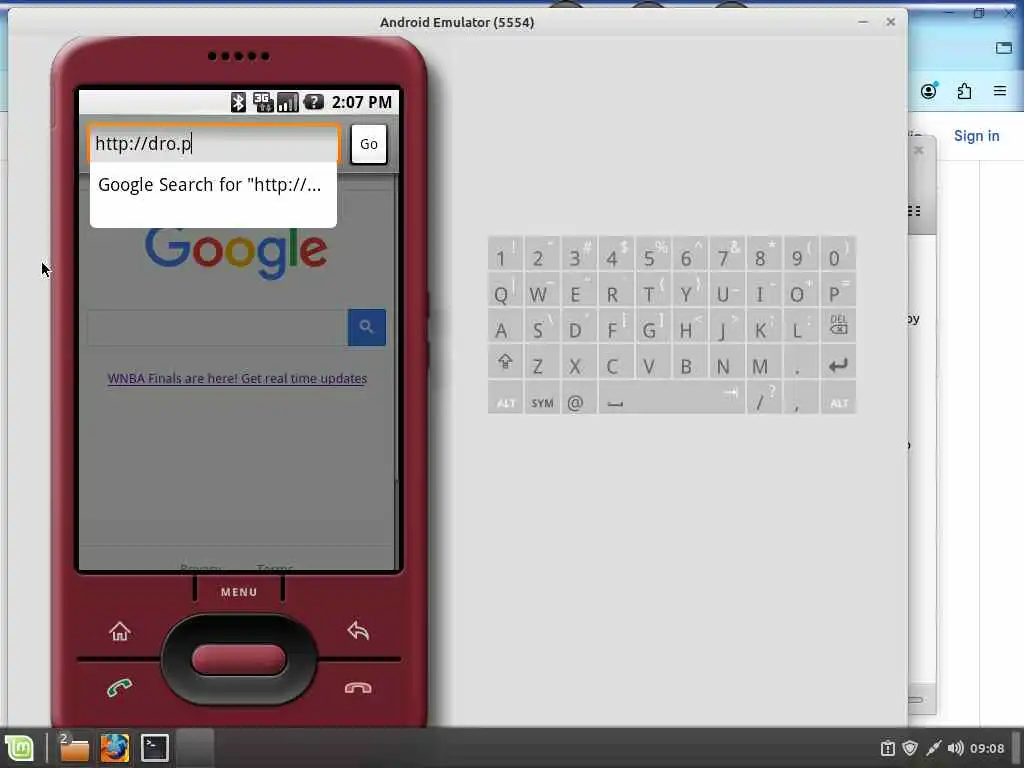Click the comma key on keyboard
Screen dimensions: 1024x768
click(x=801, y=398)
